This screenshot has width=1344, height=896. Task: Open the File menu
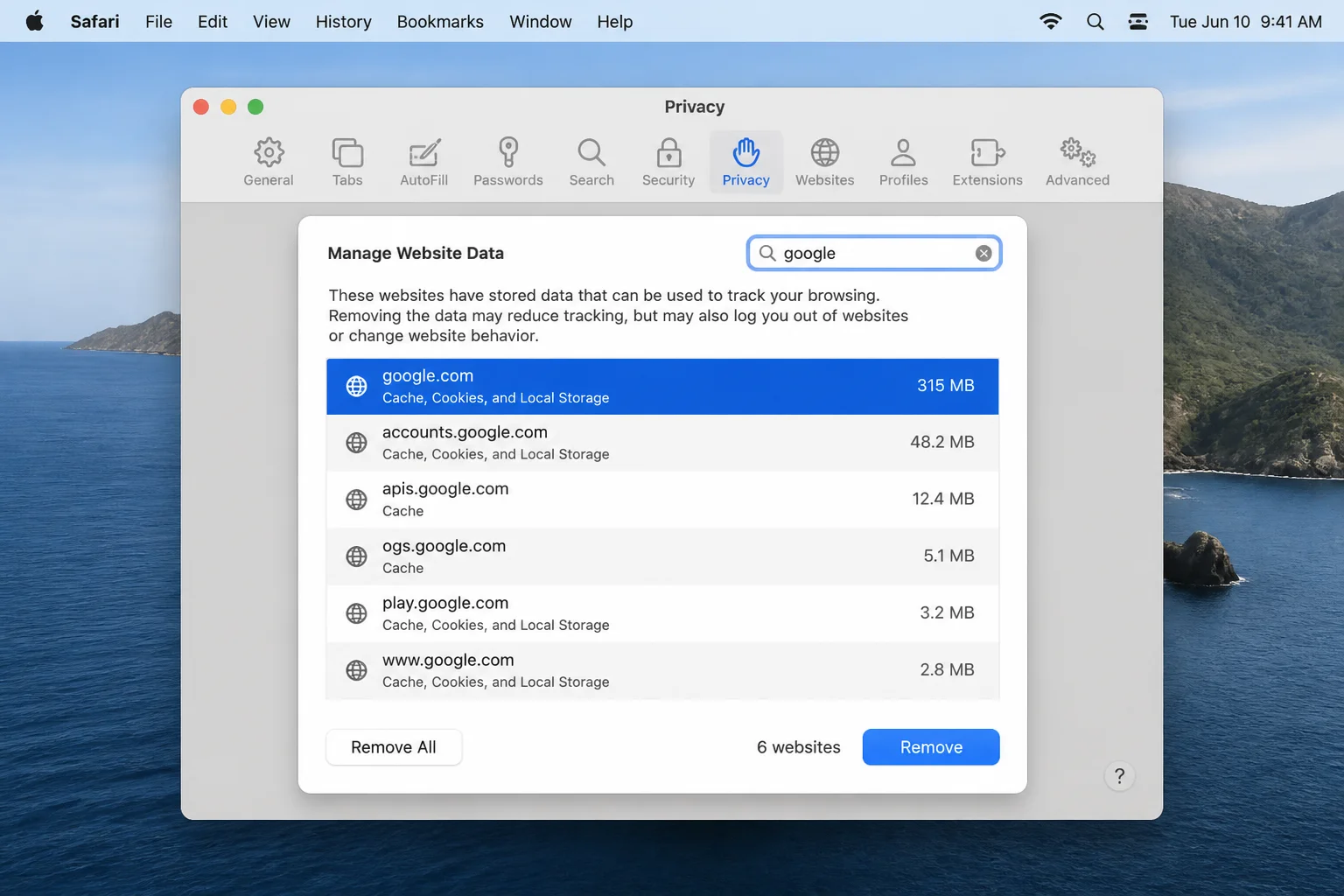click(x=158, y=21)
